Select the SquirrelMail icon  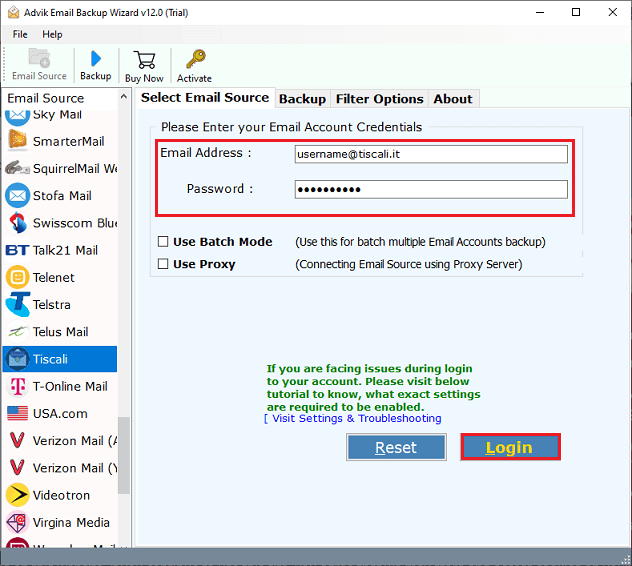(17, 168)
